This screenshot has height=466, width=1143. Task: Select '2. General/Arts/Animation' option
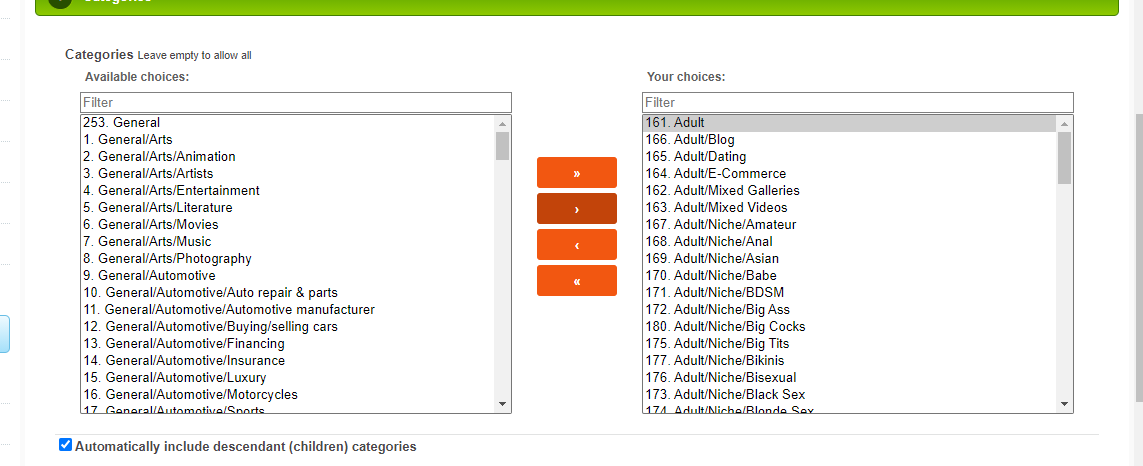[288, 156]
